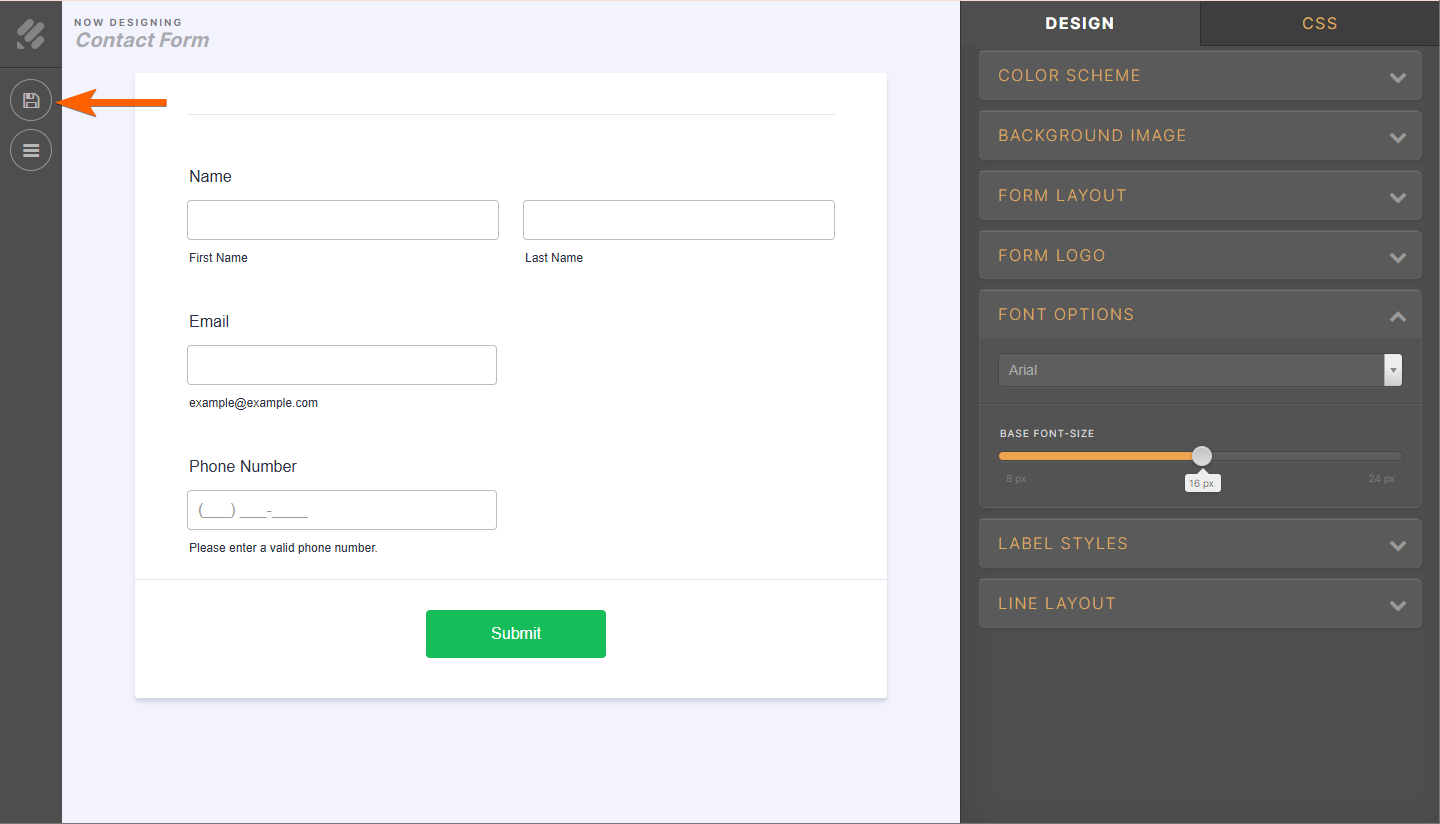
Task: Open the Line Layout settings
Action: [1199, 603]
